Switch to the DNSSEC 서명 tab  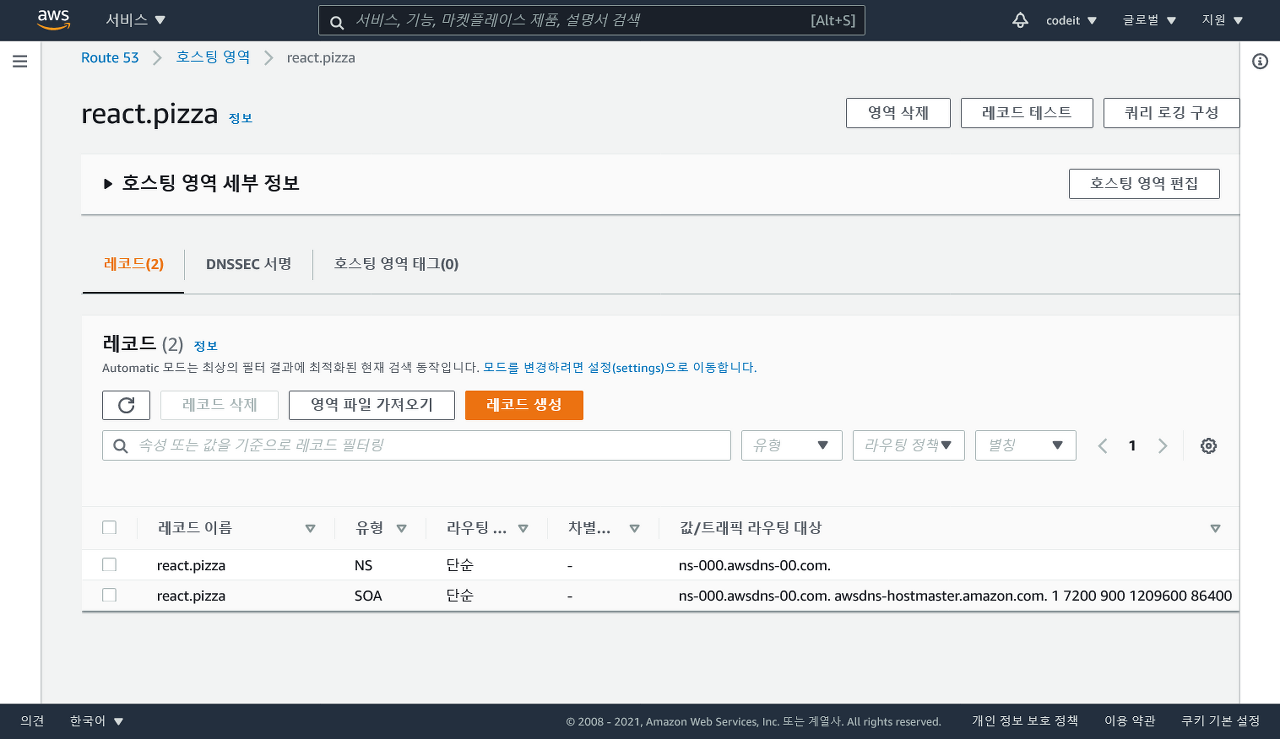click(x=248, y=264)
